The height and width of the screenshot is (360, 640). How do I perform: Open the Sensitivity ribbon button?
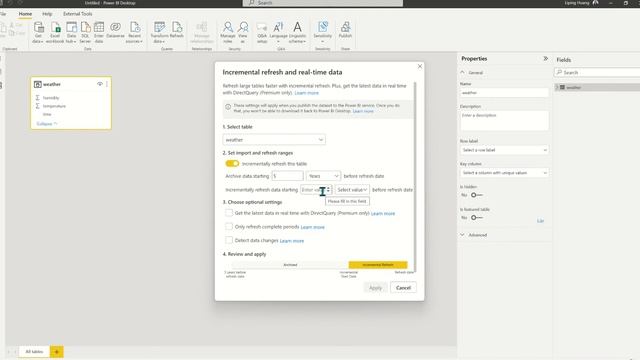pyautogui.click(x=322, y=32)
